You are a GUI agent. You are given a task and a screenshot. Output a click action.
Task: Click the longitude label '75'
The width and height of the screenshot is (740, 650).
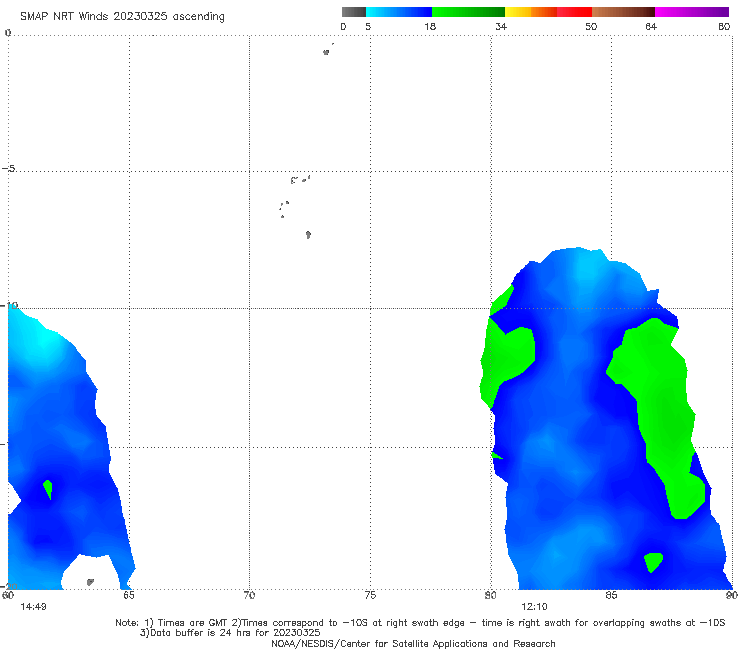pyautogui.click(x=370, y=595)
